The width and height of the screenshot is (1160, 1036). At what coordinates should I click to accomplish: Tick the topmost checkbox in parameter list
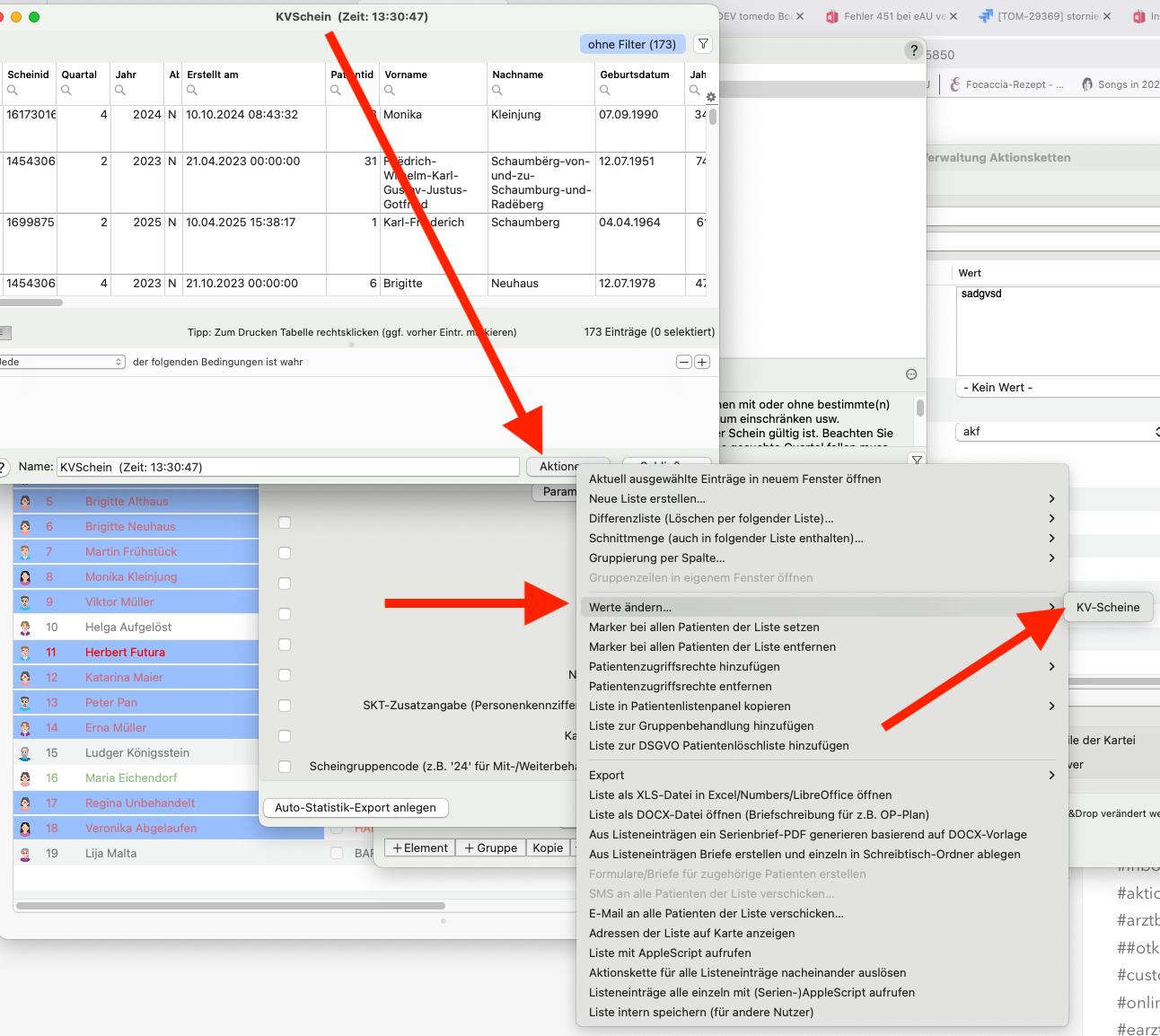click(x=285, y=522)
